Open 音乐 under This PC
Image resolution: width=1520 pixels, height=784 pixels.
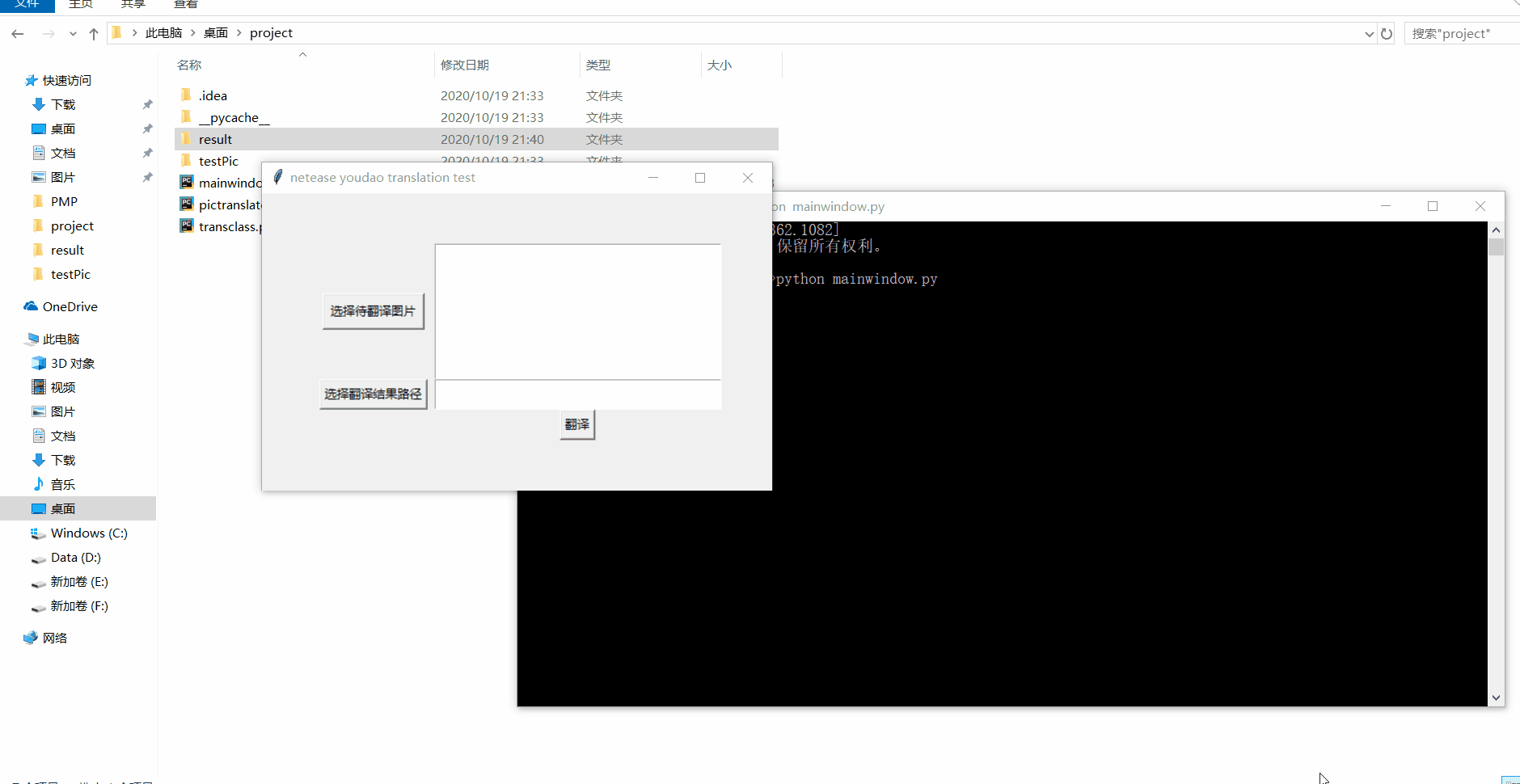click(x=63, y=484)
